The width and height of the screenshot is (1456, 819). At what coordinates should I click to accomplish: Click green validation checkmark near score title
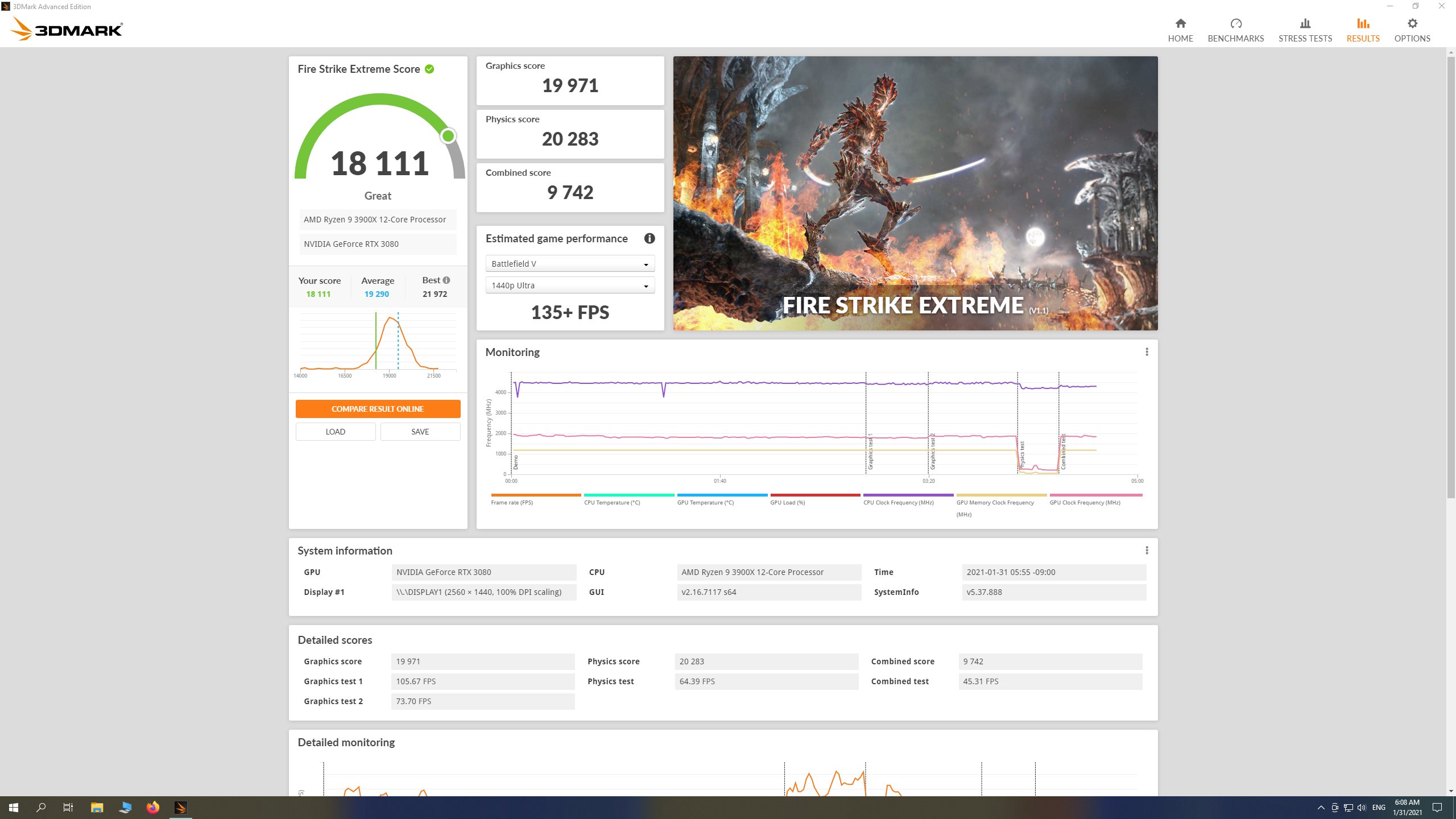click(x=429, y=69)
